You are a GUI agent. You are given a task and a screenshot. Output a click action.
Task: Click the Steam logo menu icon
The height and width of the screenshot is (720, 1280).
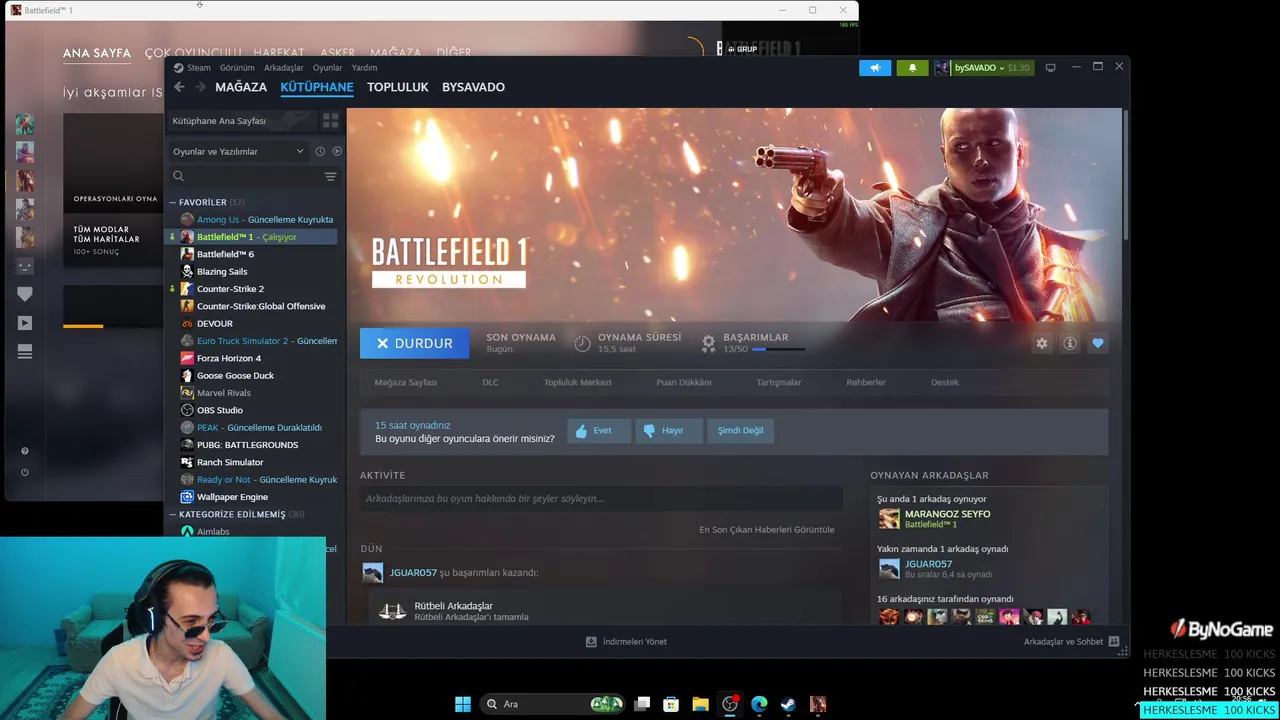pos(178,68)
